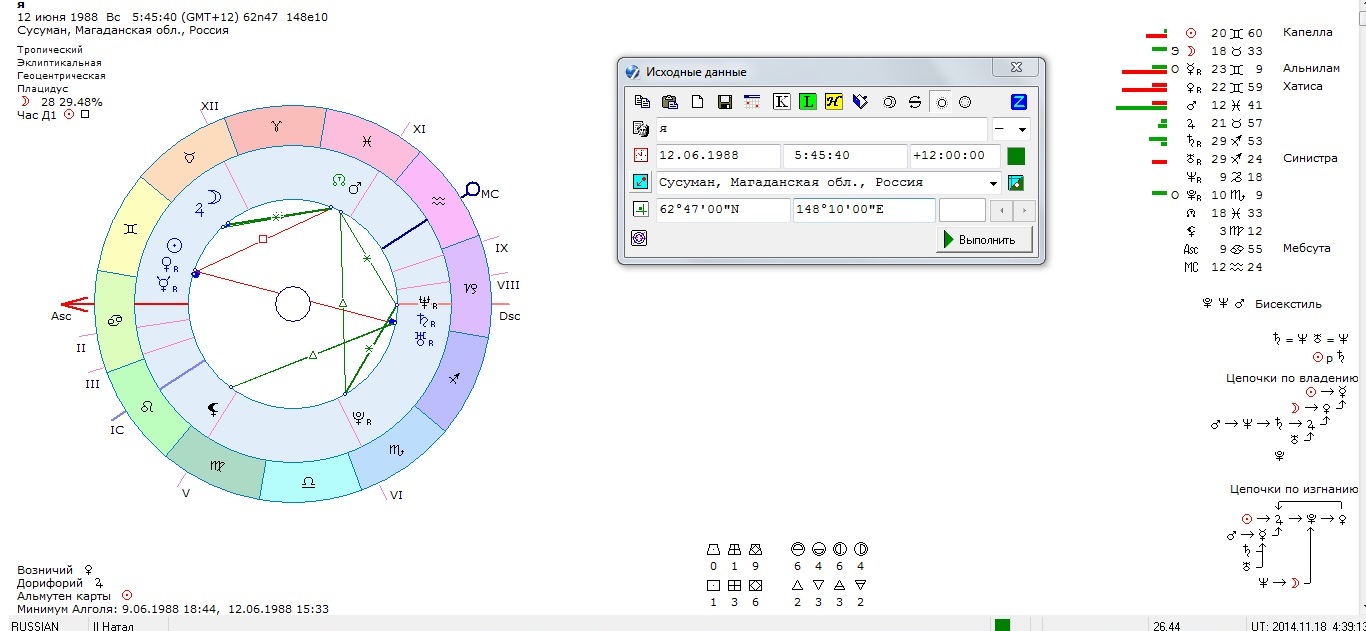Click the yellow H icon
Viewport: 1366px width, 631px height.
click(x=833, y=102)
